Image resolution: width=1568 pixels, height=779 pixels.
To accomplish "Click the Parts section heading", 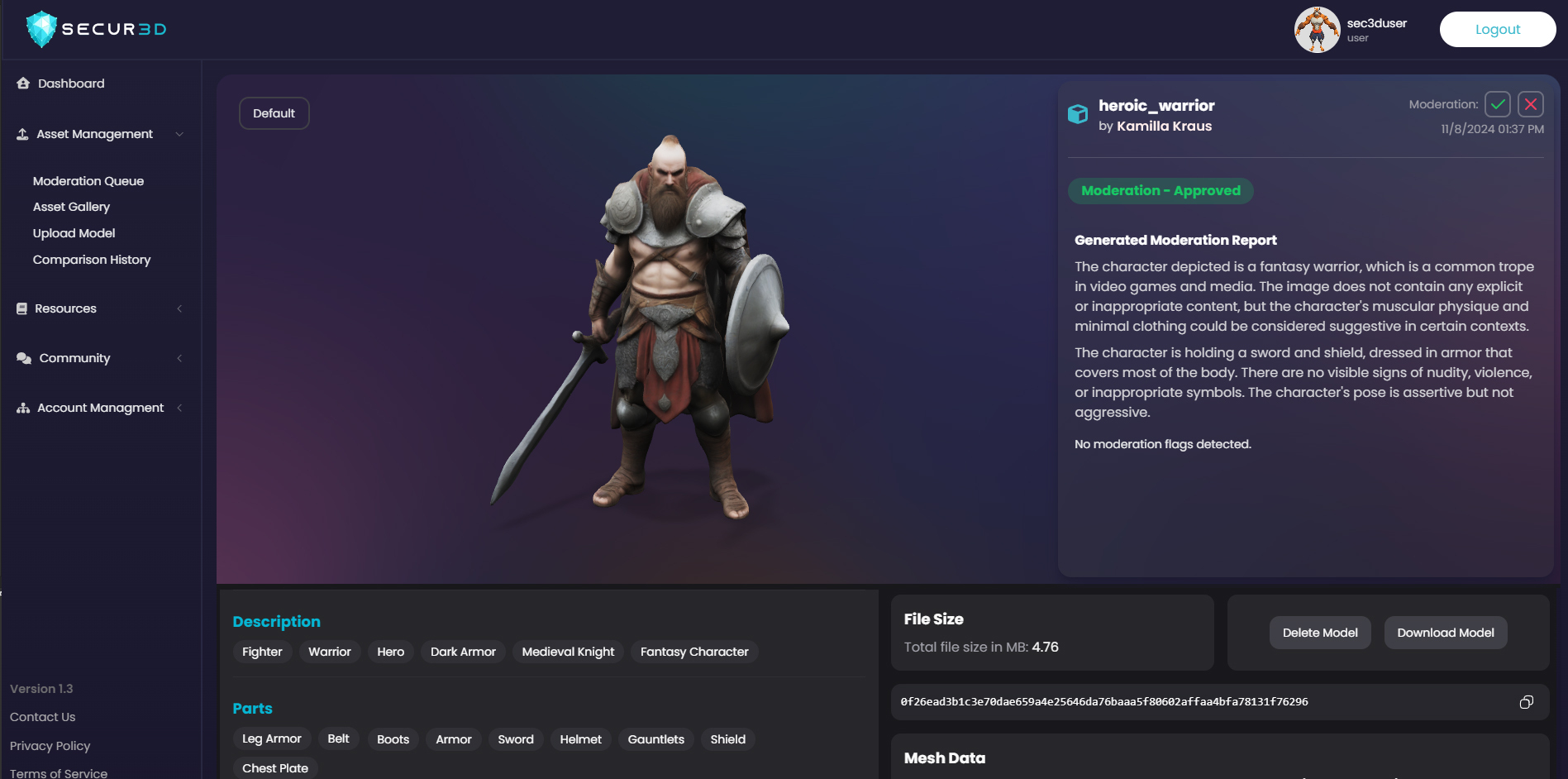I will click(252, 709).
